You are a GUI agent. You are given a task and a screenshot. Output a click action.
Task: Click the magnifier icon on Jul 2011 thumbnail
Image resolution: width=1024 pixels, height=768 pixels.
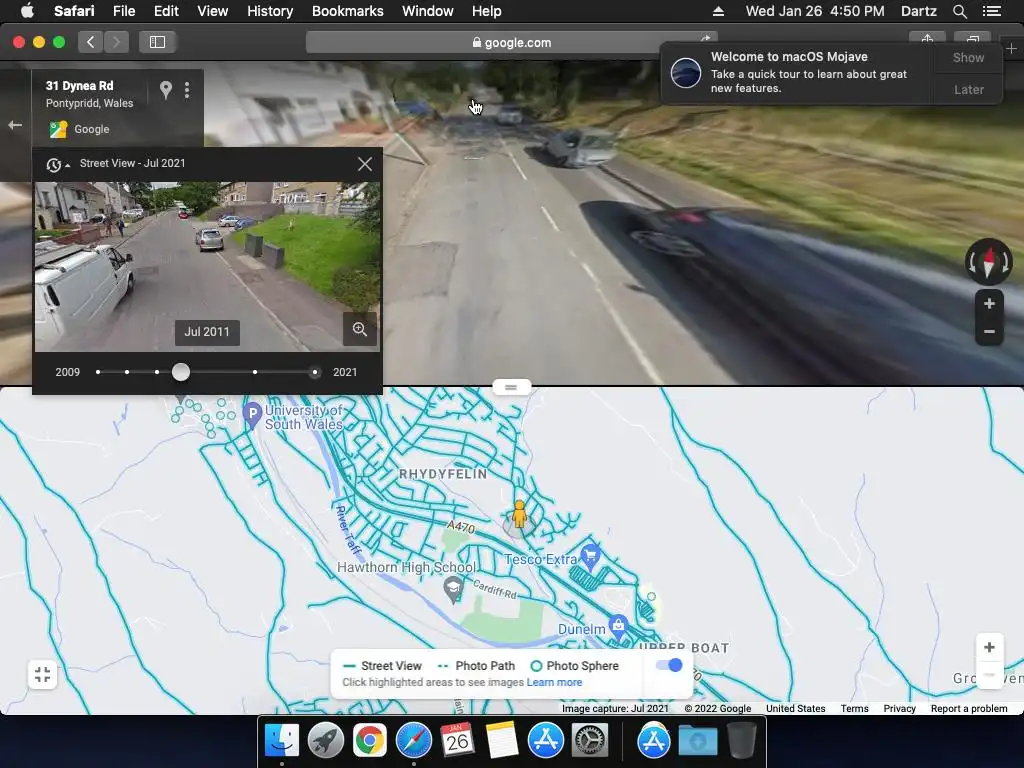tap(360, 329)
